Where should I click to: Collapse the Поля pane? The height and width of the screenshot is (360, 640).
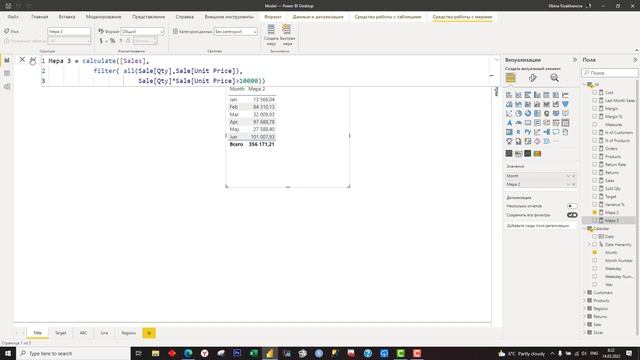point(635,60)
